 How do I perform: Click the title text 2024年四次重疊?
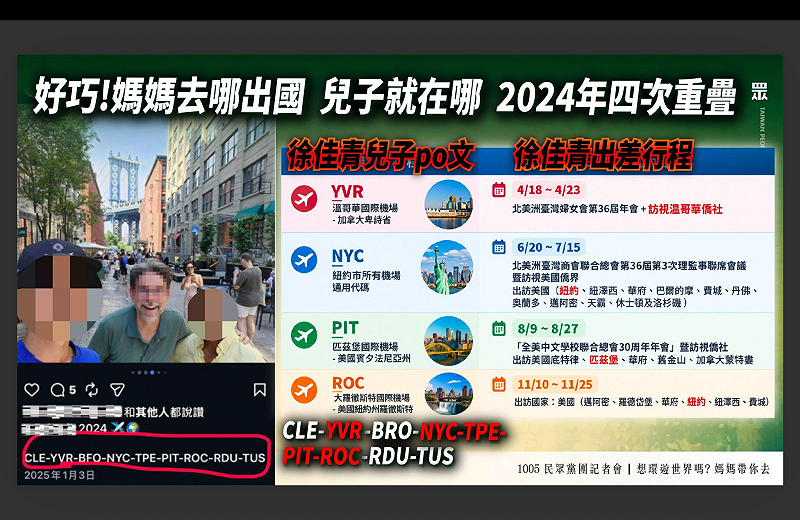[x=617, y=97]
